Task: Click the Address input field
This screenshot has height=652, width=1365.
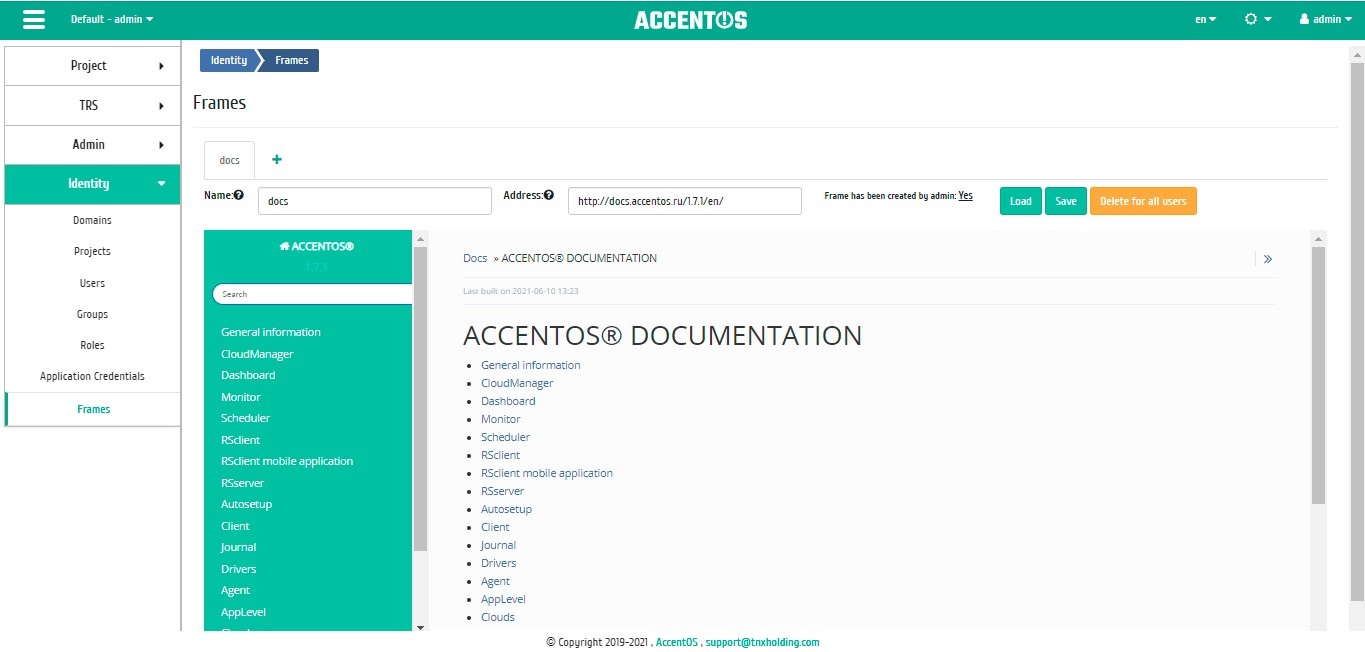Action: (685, 201)
